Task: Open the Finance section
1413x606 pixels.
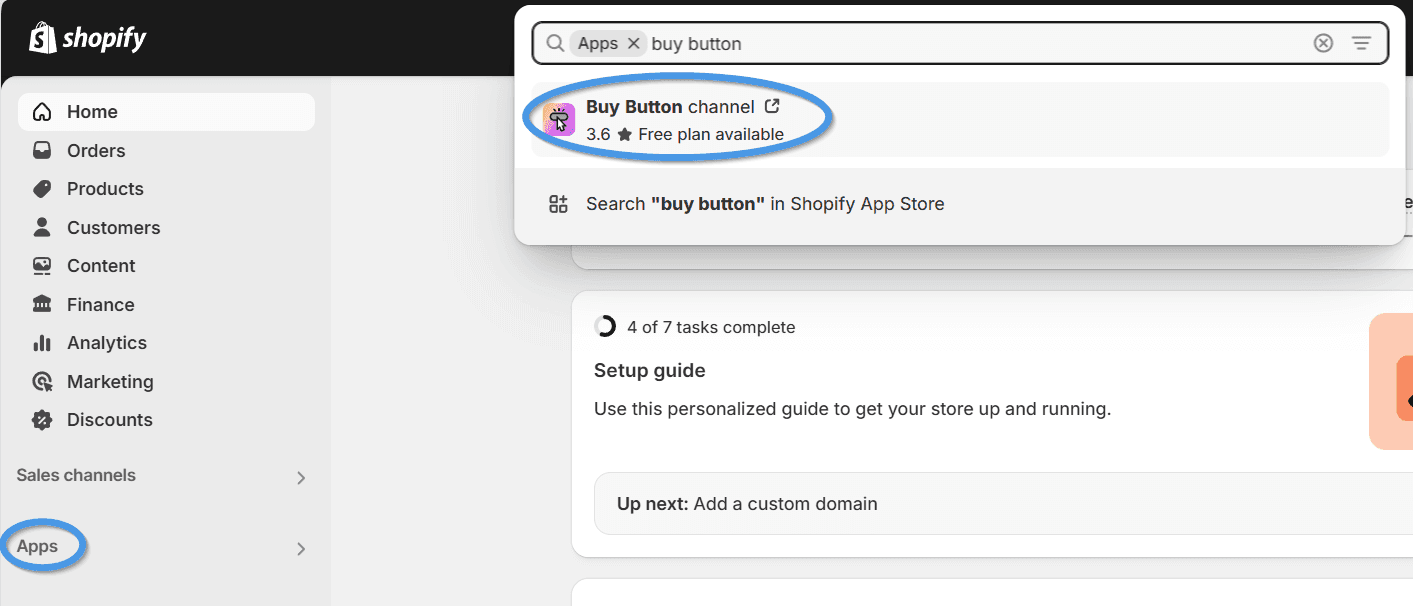Action: (166, 305)
